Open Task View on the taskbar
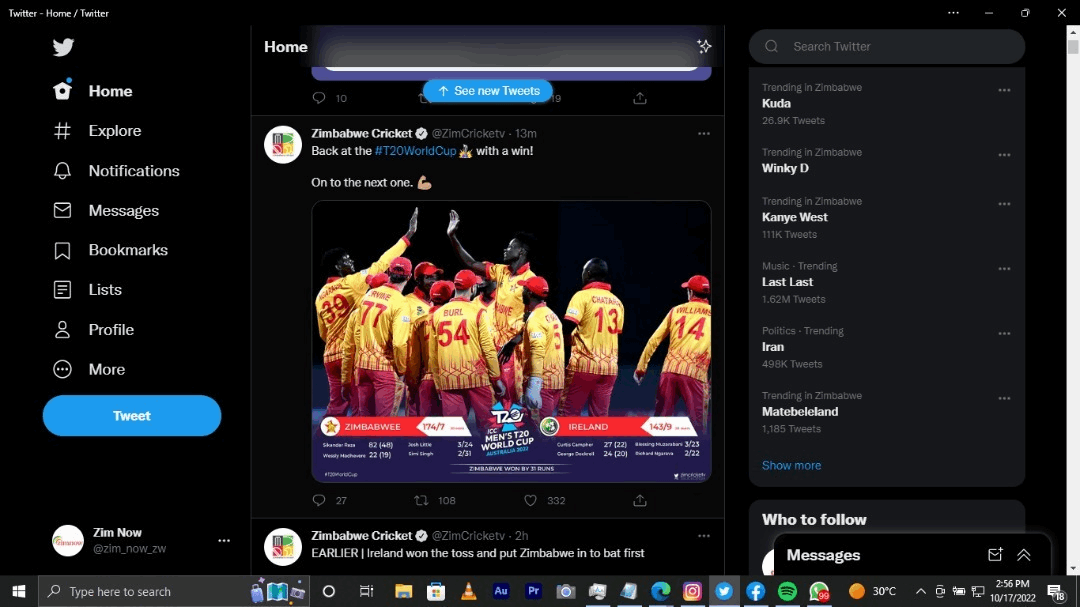This screenshot has height=607, width=1080. 366,591
